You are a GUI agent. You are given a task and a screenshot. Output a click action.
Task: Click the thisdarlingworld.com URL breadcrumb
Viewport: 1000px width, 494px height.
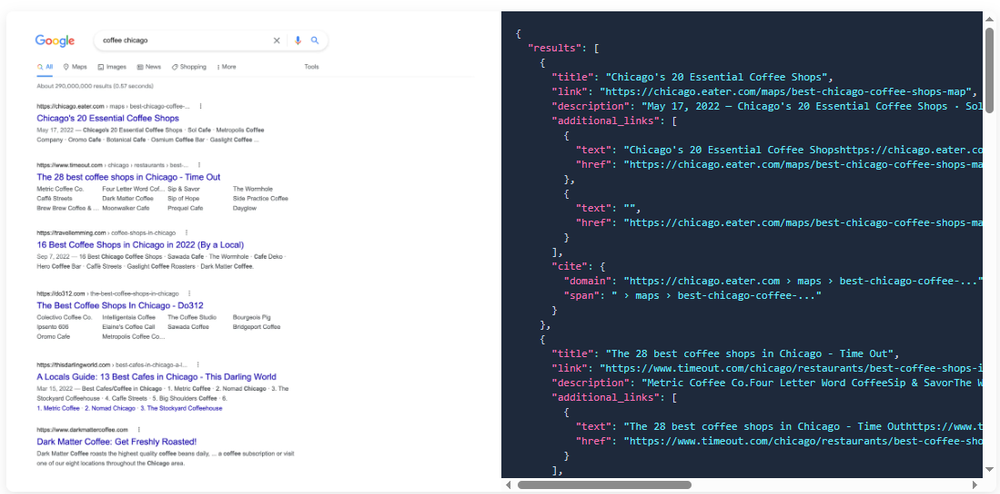112,365
